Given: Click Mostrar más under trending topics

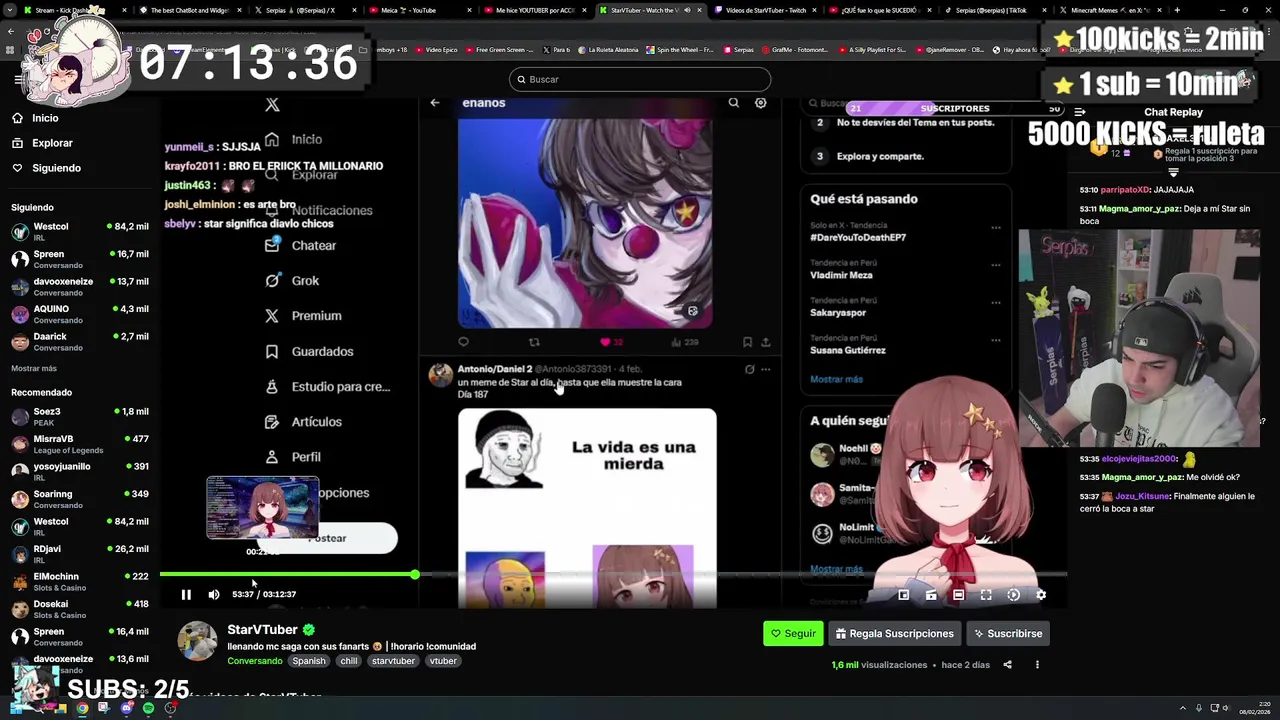Looking at the screenshot, I should pos(836,379).
